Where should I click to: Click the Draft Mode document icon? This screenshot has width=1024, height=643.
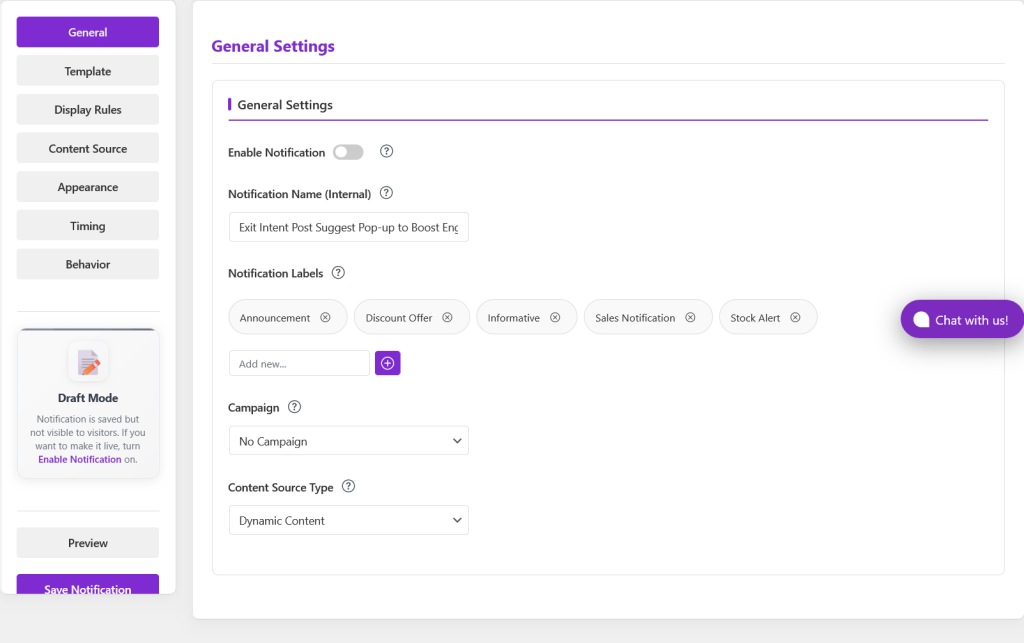click(88, 362)
